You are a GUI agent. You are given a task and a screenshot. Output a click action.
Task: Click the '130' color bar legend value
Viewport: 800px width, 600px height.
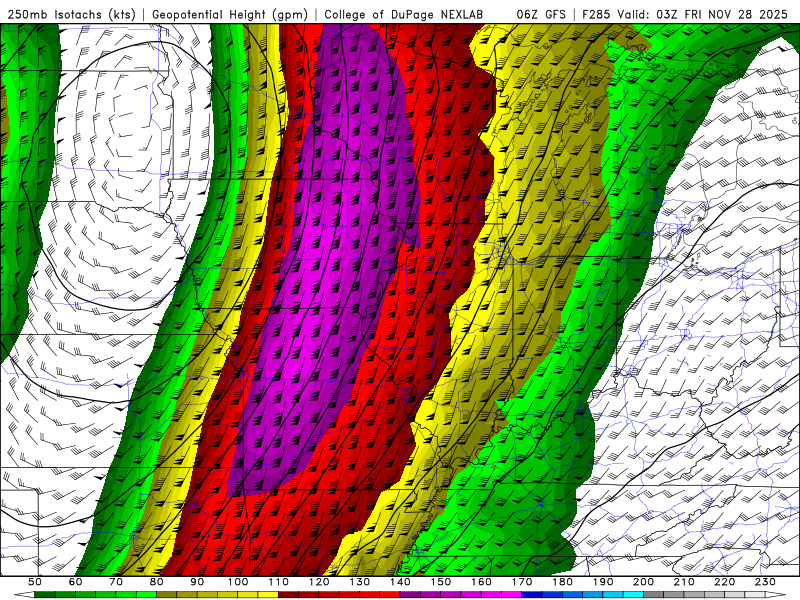pyautogui.click(x=360, y=582)
